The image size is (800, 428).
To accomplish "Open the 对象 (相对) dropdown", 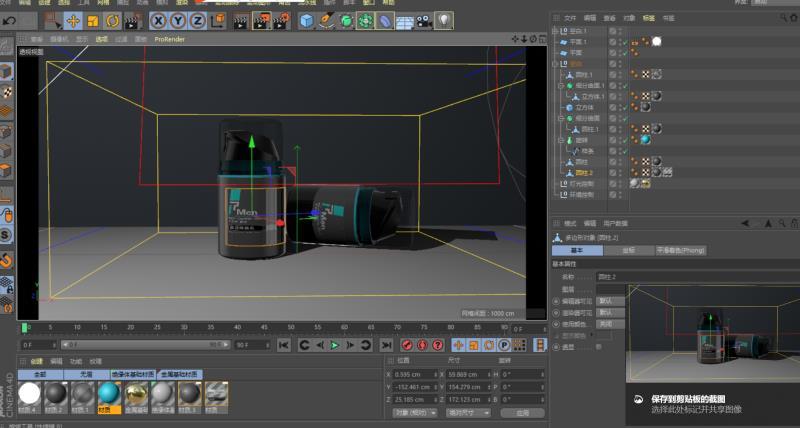I will [413, 411].
